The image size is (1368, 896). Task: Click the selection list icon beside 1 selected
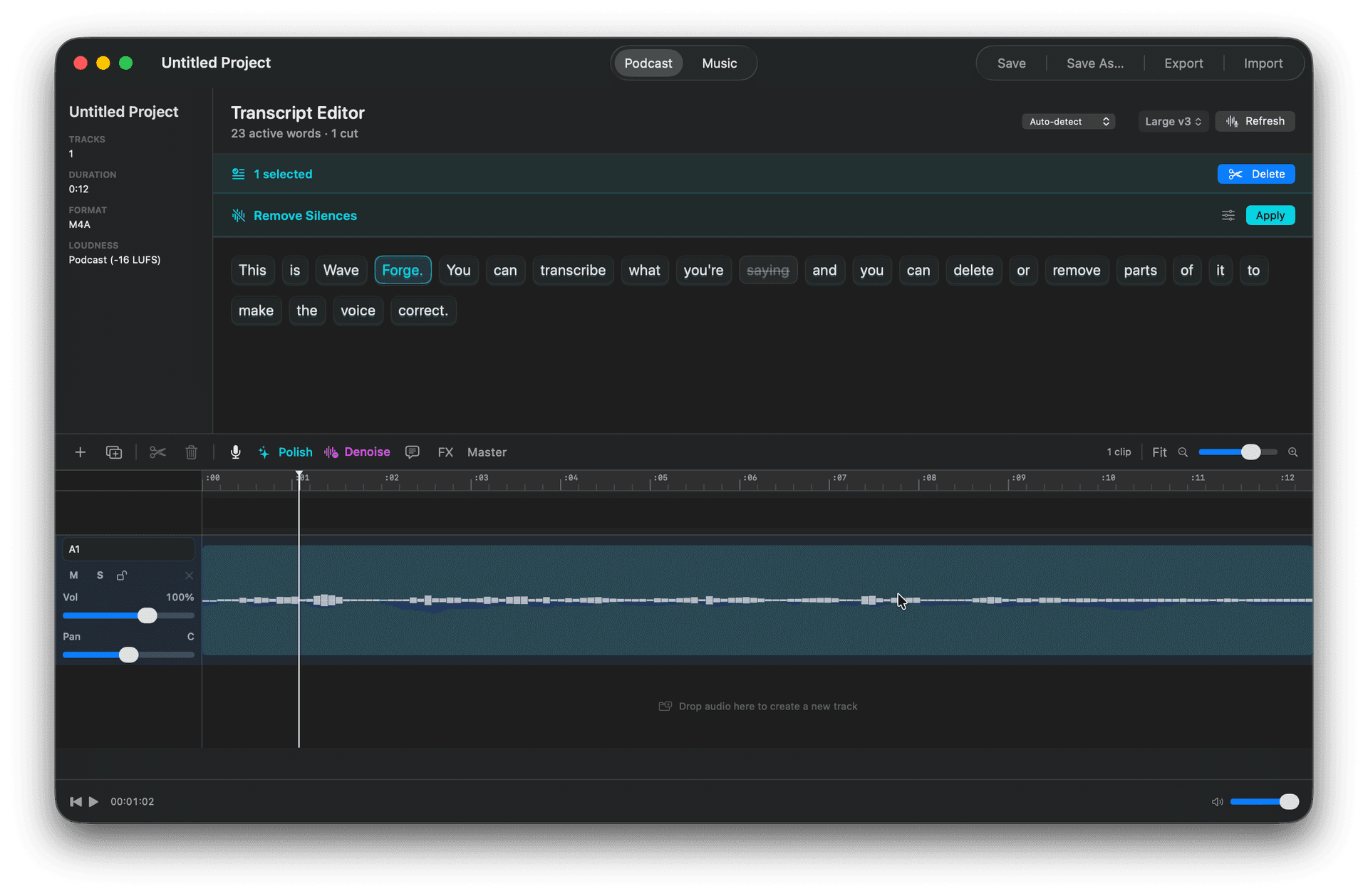tap(239, 174)
